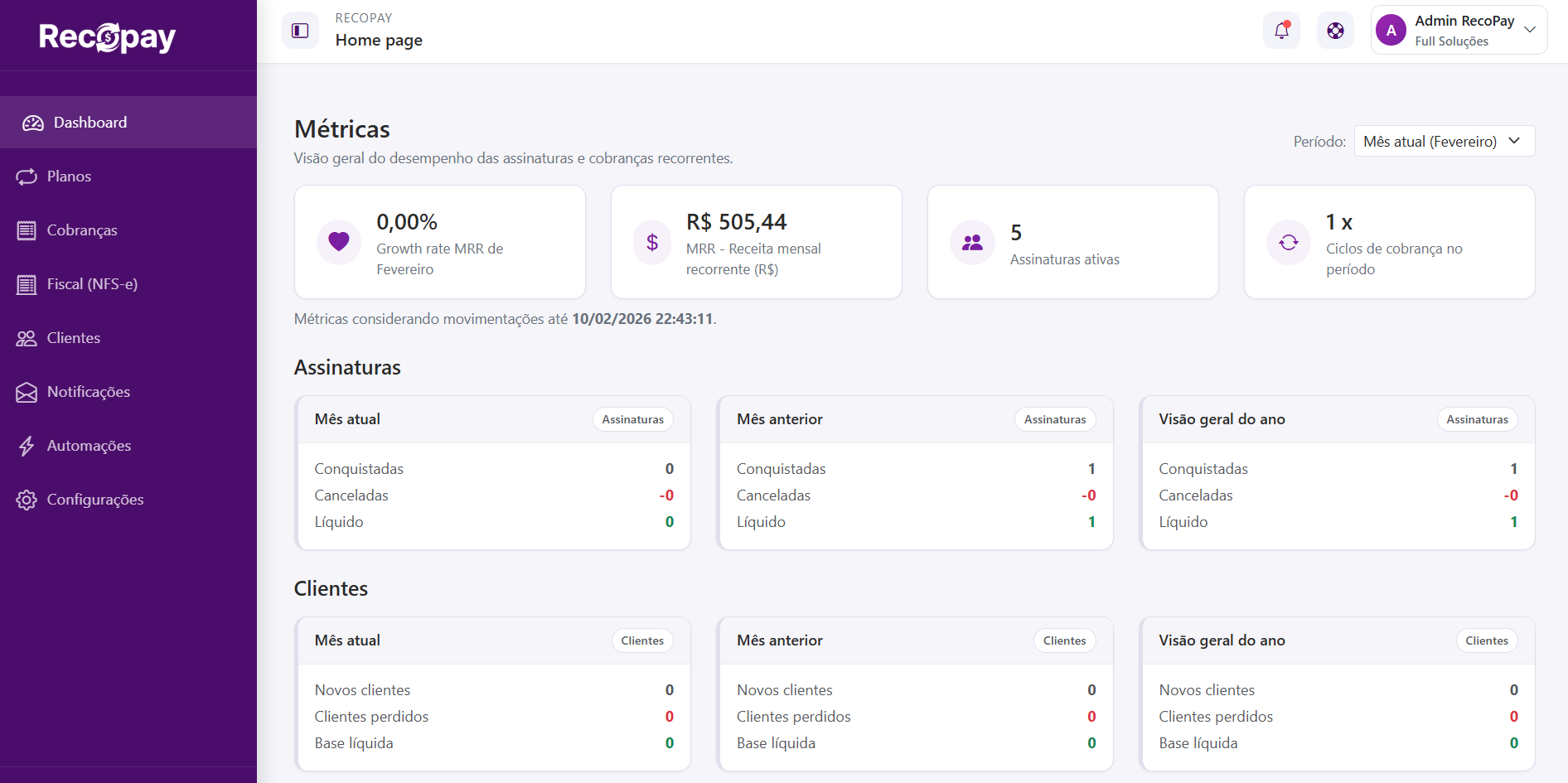Click the R$ 505,44 MRR value
Screen dimensions: 1568x783
point(736,222)
